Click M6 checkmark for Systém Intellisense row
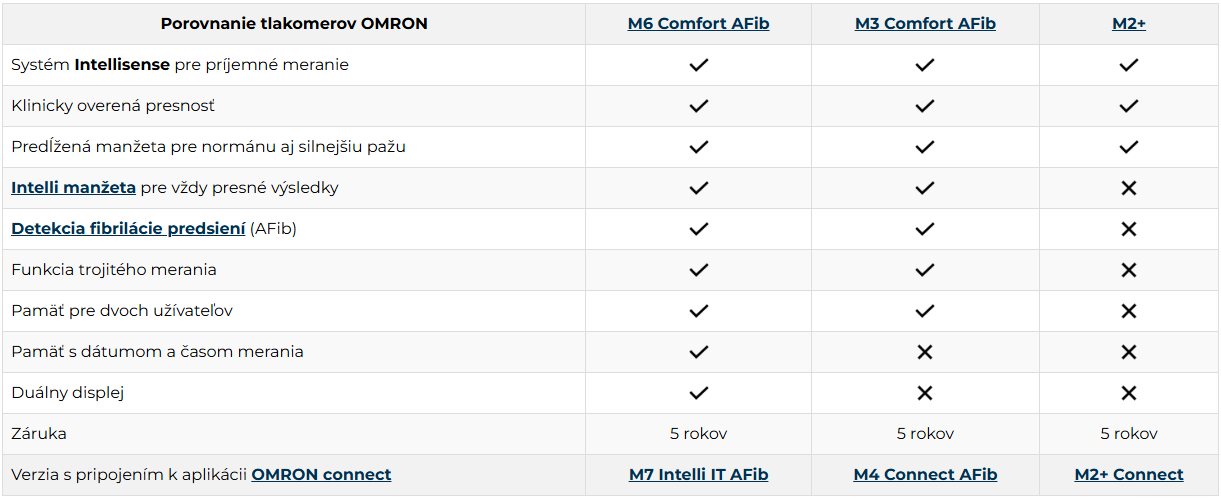This screenshot has height=498, width=1221. (x=698, y=65)
